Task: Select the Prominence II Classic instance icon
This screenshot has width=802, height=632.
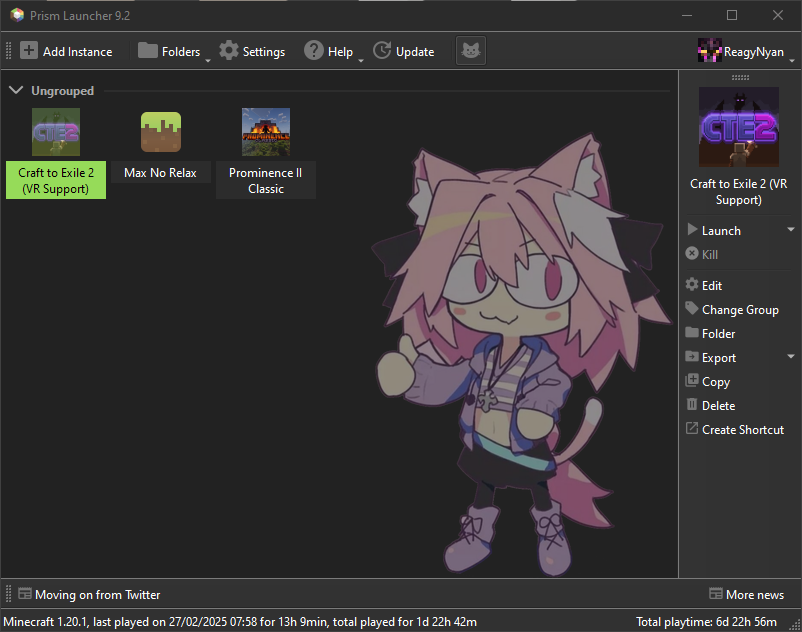Action: click(x=266, y=132)
